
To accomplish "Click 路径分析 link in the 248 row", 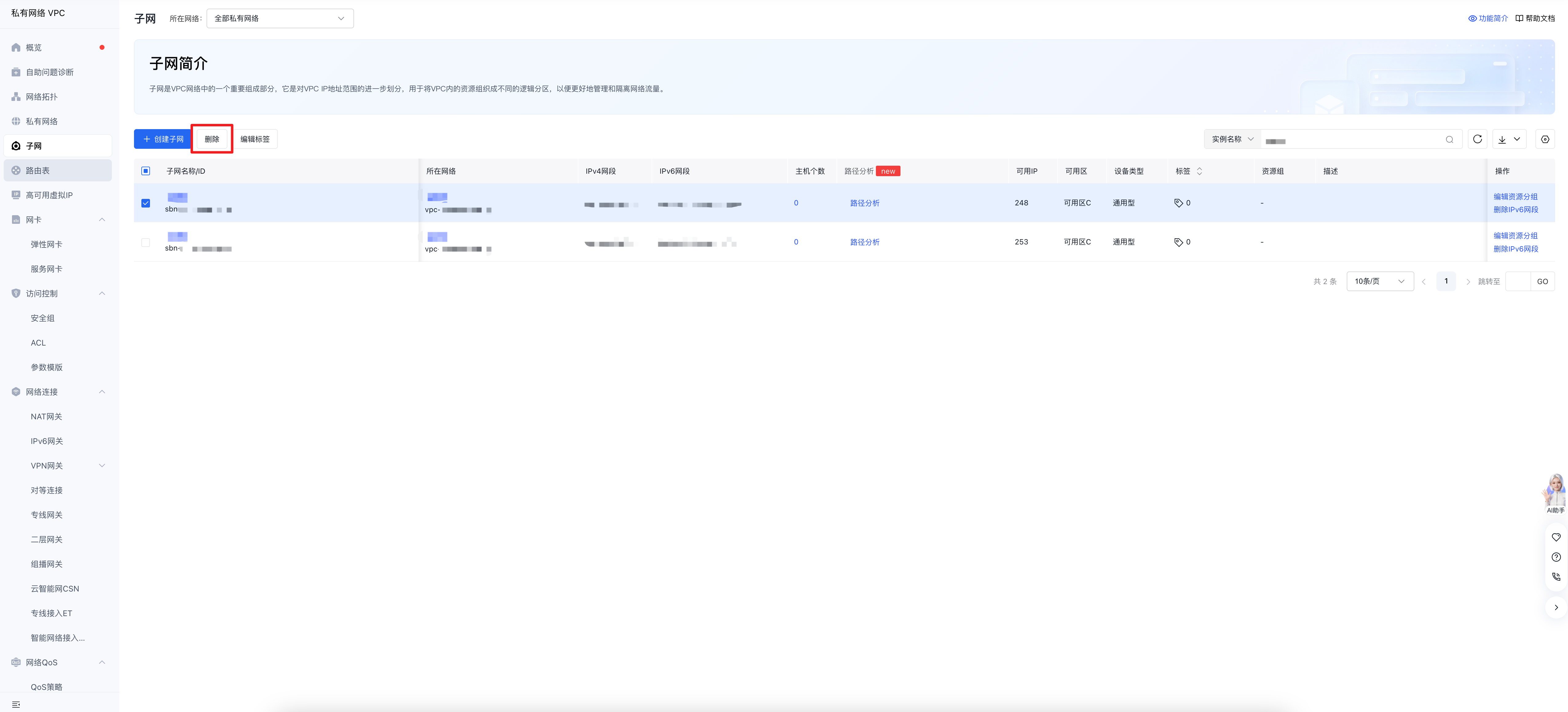I will [864, 203].
